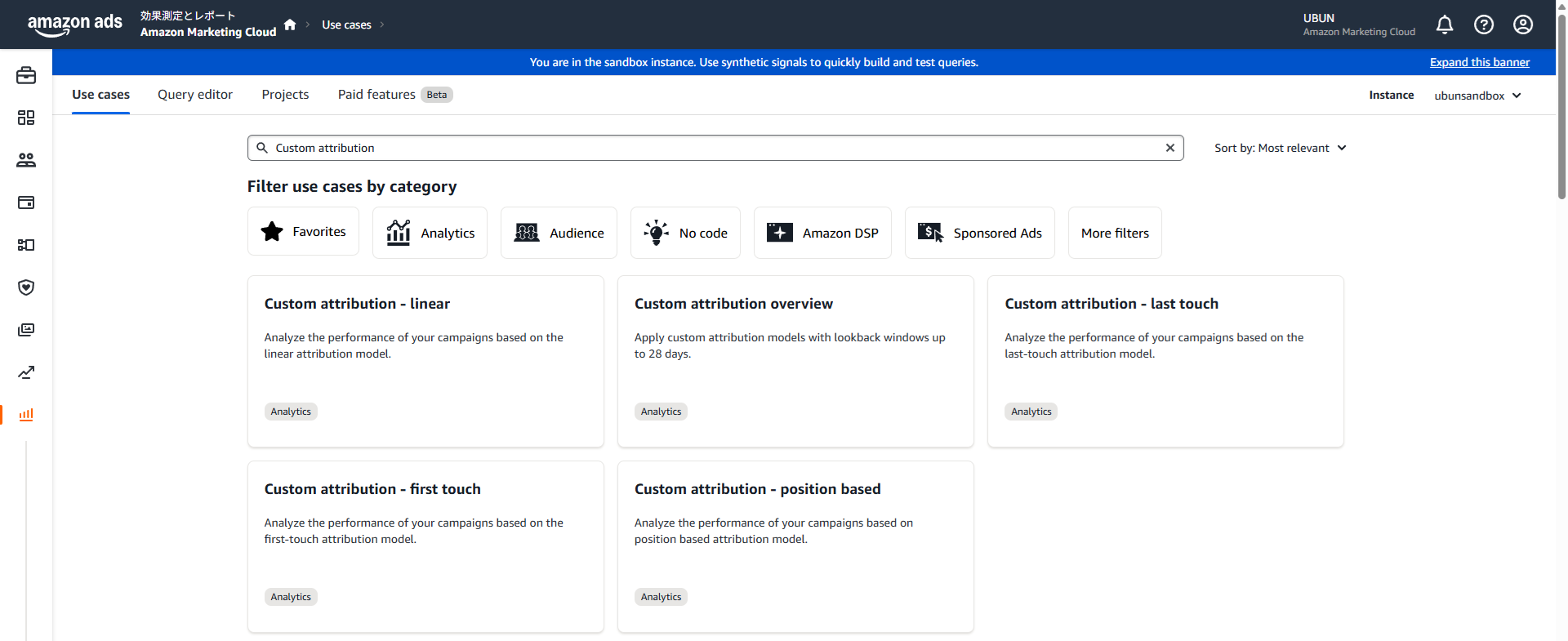Switch to the Projects tab
Screen dimensions: 1568x641
click(285, 95)
